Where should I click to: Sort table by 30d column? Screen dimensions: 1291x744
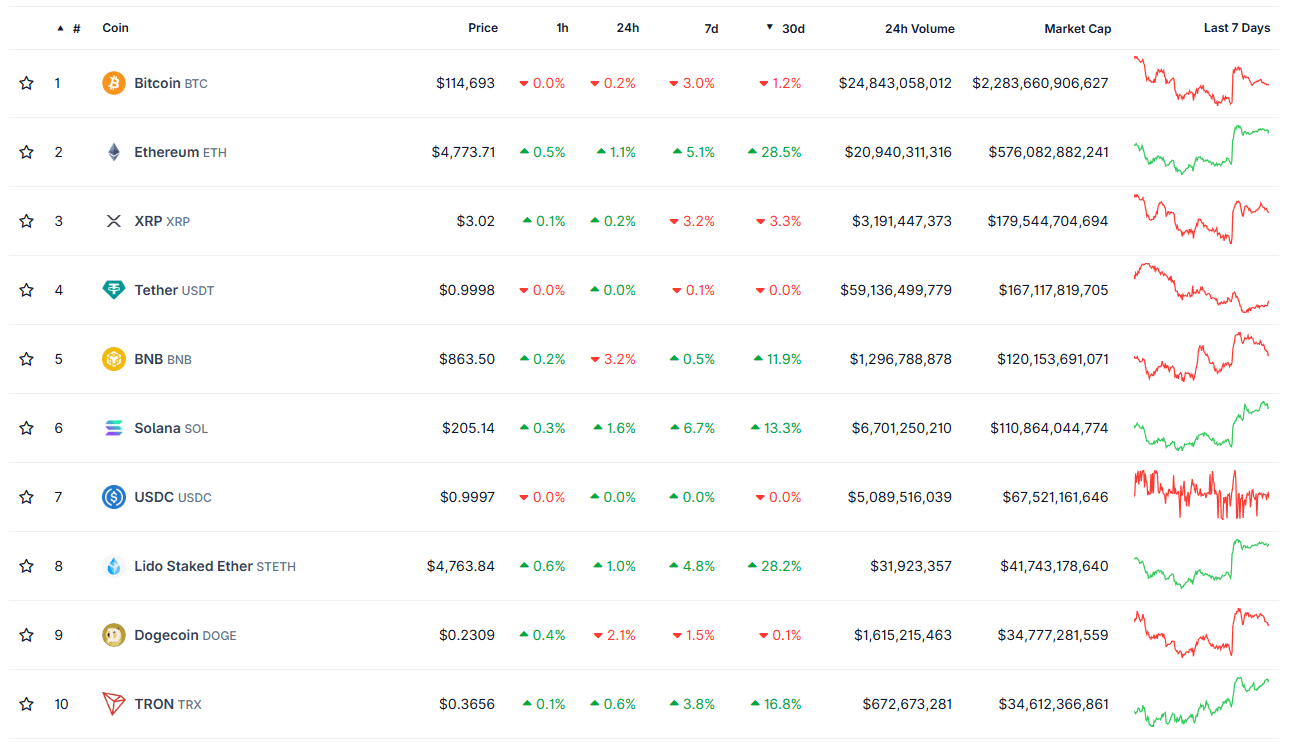(786, 28)
